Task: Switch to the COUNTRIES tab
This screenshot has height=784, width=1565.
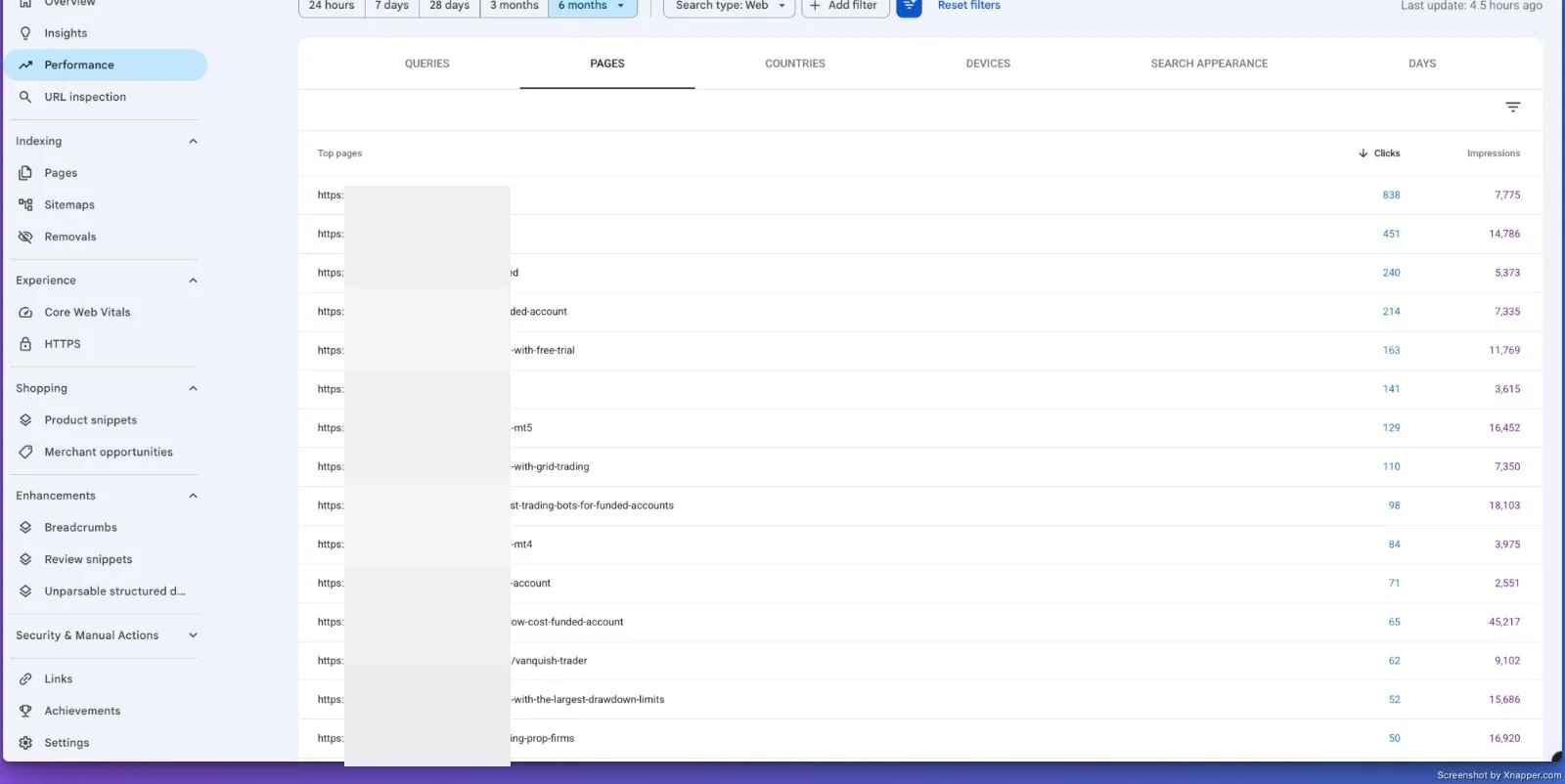Action: (795, 64)
